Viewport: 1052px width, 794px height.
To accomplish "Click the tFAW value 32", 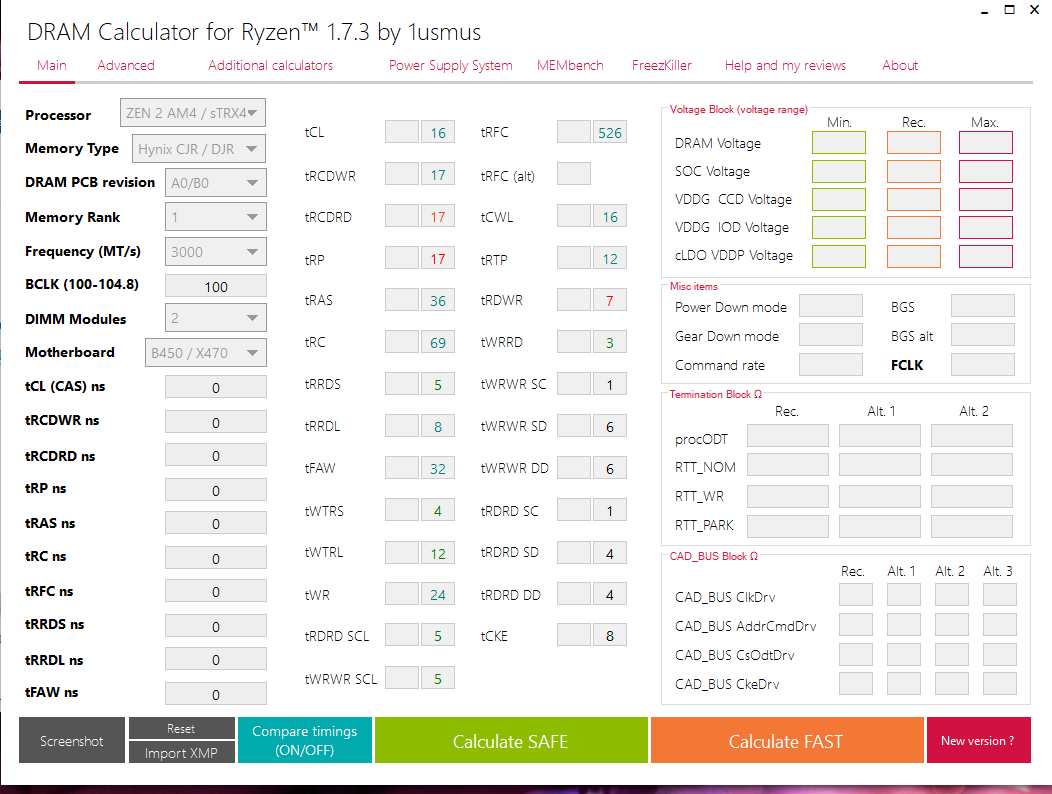I will [438, 468].
